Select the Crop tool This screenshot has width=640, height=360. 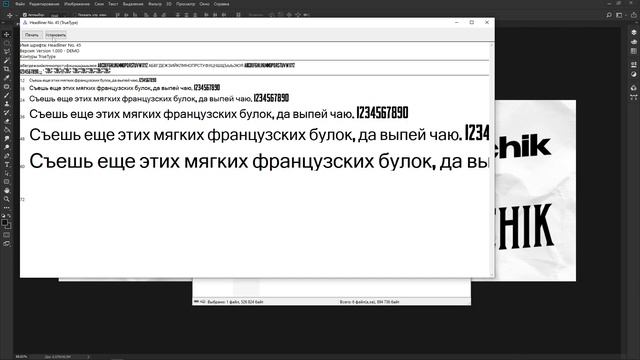(7, 69)
